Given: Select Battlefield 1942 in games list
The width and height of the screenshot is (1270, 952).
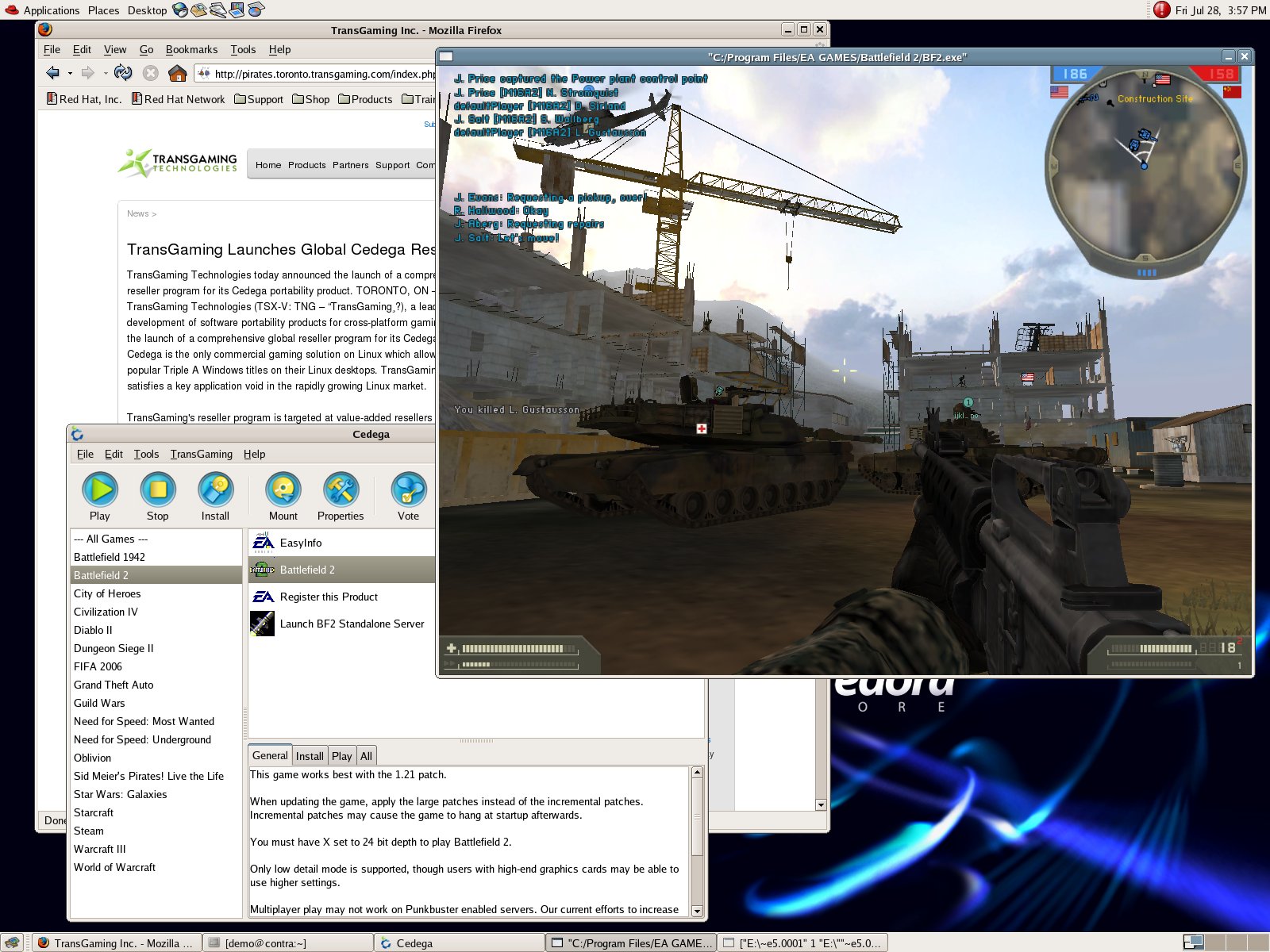Looking at the screenshot, I should tap(156, 557).
